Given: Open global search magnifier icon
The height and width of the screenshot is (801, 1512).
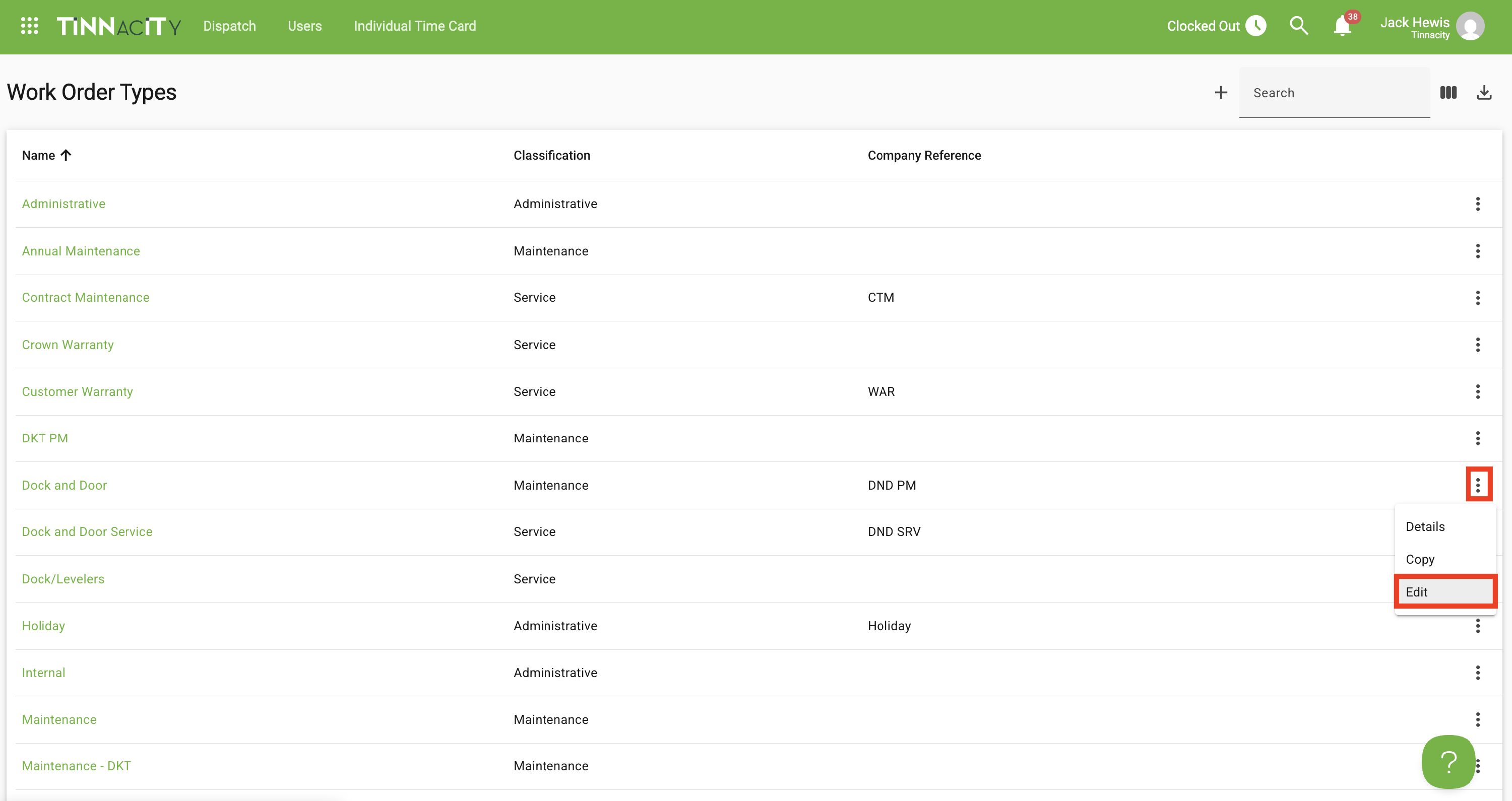Looking at the screenshot, I should pos(1298,26).
